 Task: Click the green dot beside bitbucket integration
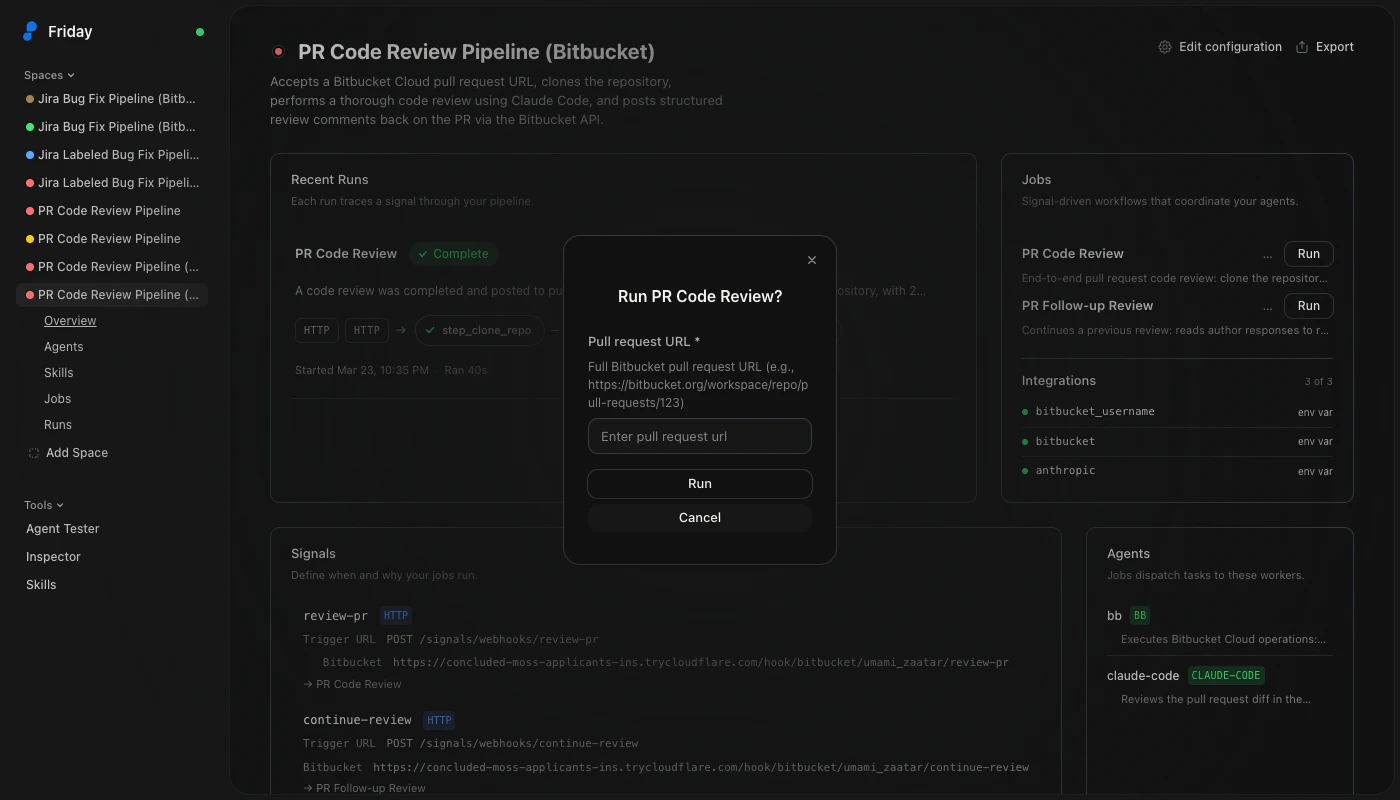pyautogui.click(x=1025, y=441)
